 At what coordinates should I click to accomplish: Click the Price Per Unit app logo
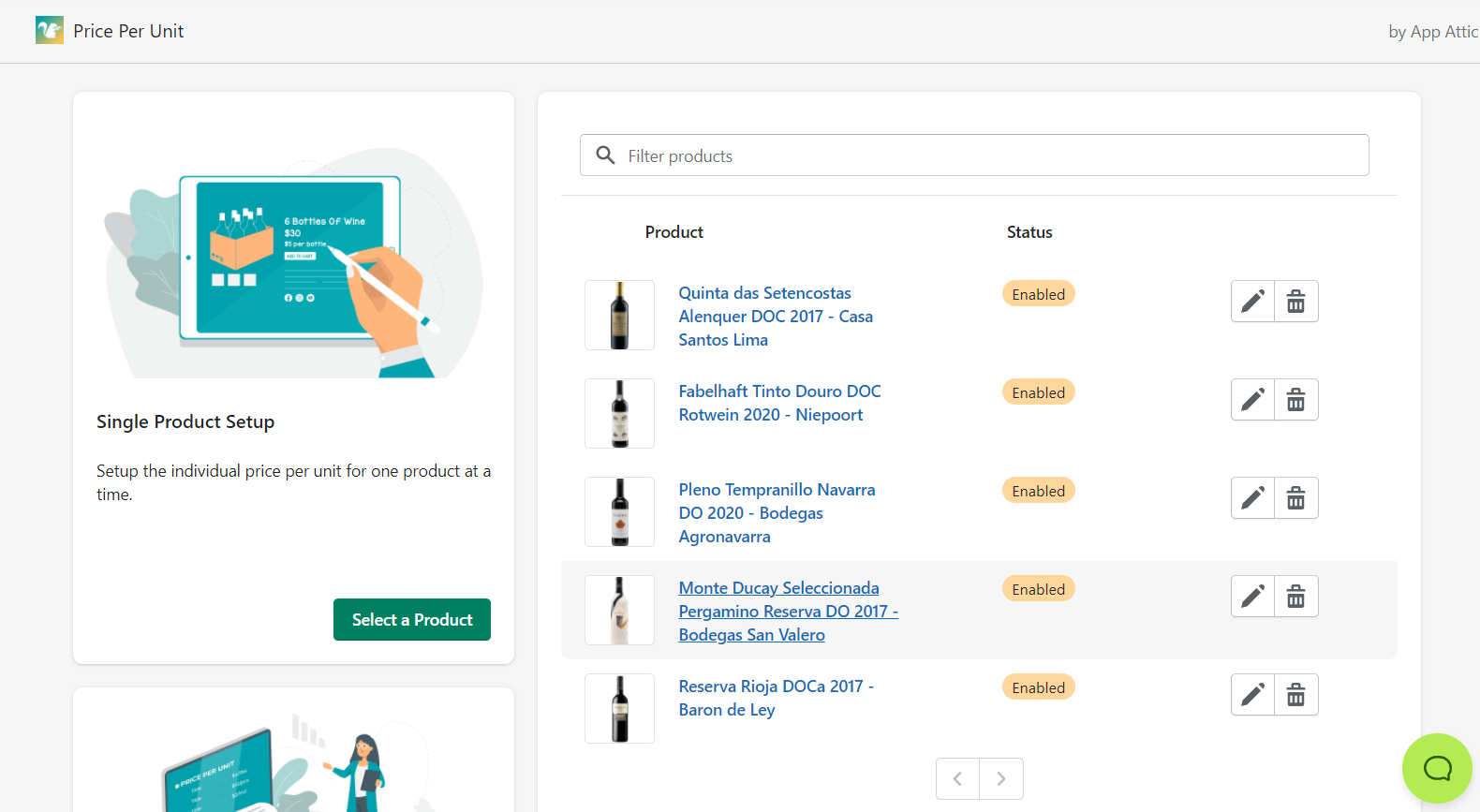[x=50, y=30]
